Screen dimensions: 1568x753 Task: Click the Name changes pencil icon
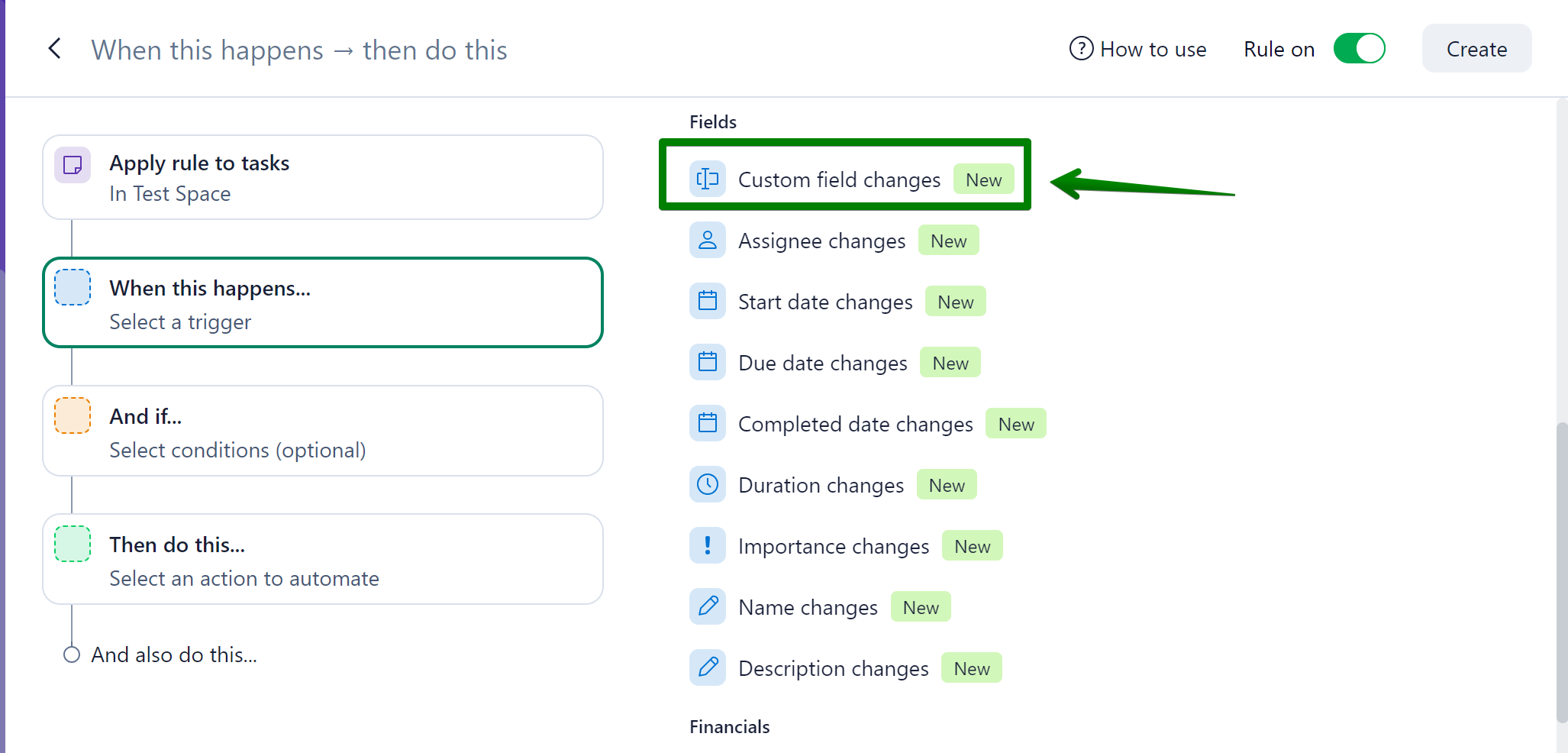[x=708, y=607]
